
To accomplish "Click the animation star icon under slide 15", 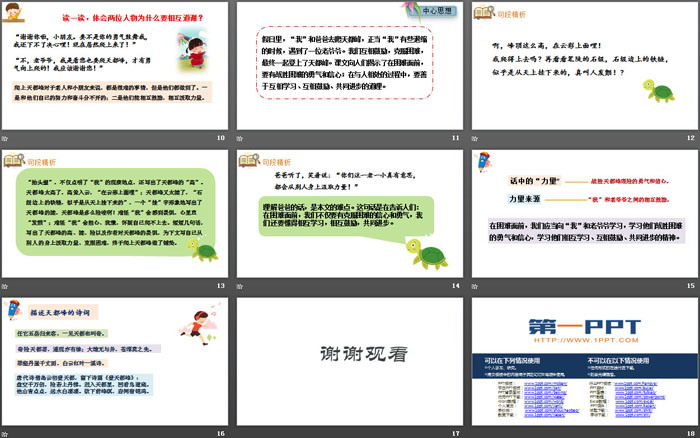I will (x=475, y=286).
